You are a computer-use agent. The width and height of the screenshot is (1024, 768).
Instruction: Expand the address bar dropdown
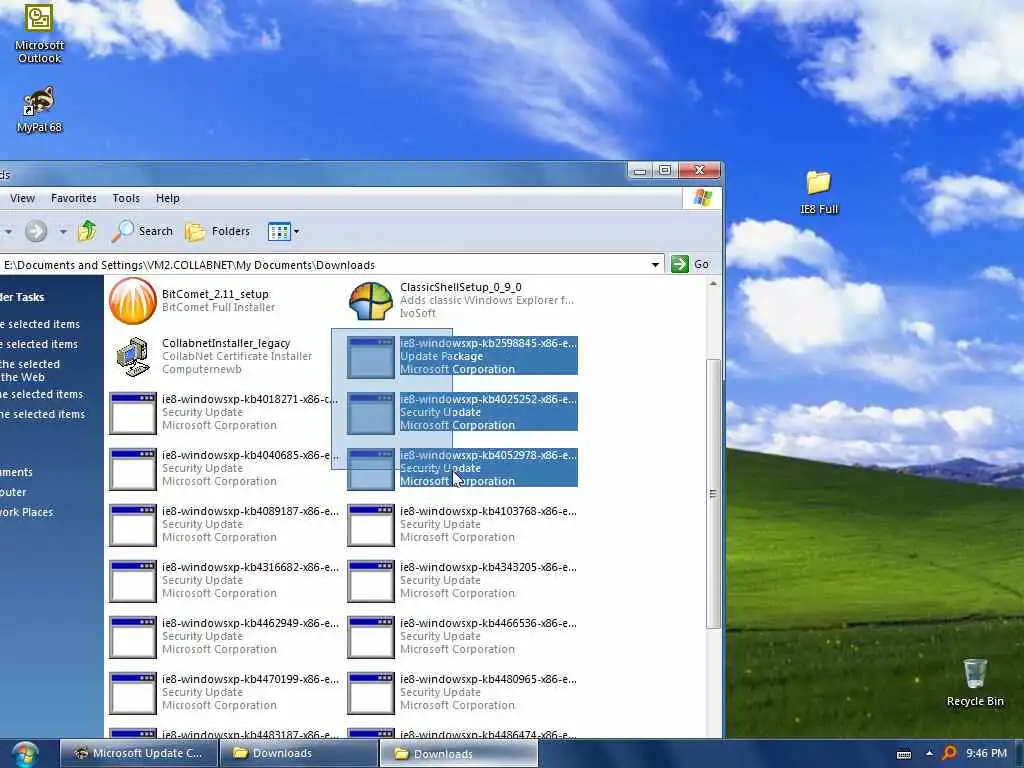[x=655, y=264]
